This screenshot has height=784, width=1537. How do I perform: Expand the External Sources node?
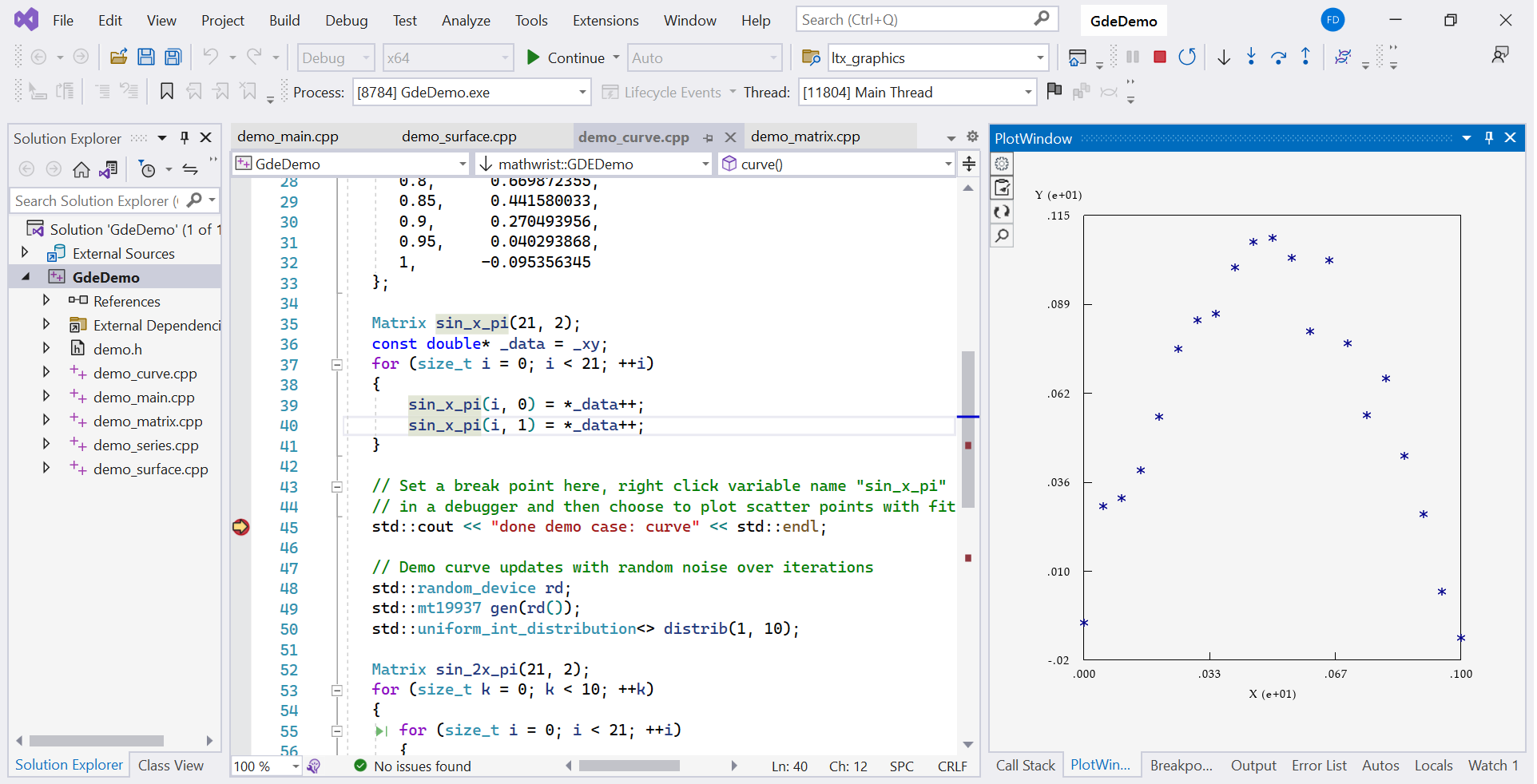click(x=26, y=252)
